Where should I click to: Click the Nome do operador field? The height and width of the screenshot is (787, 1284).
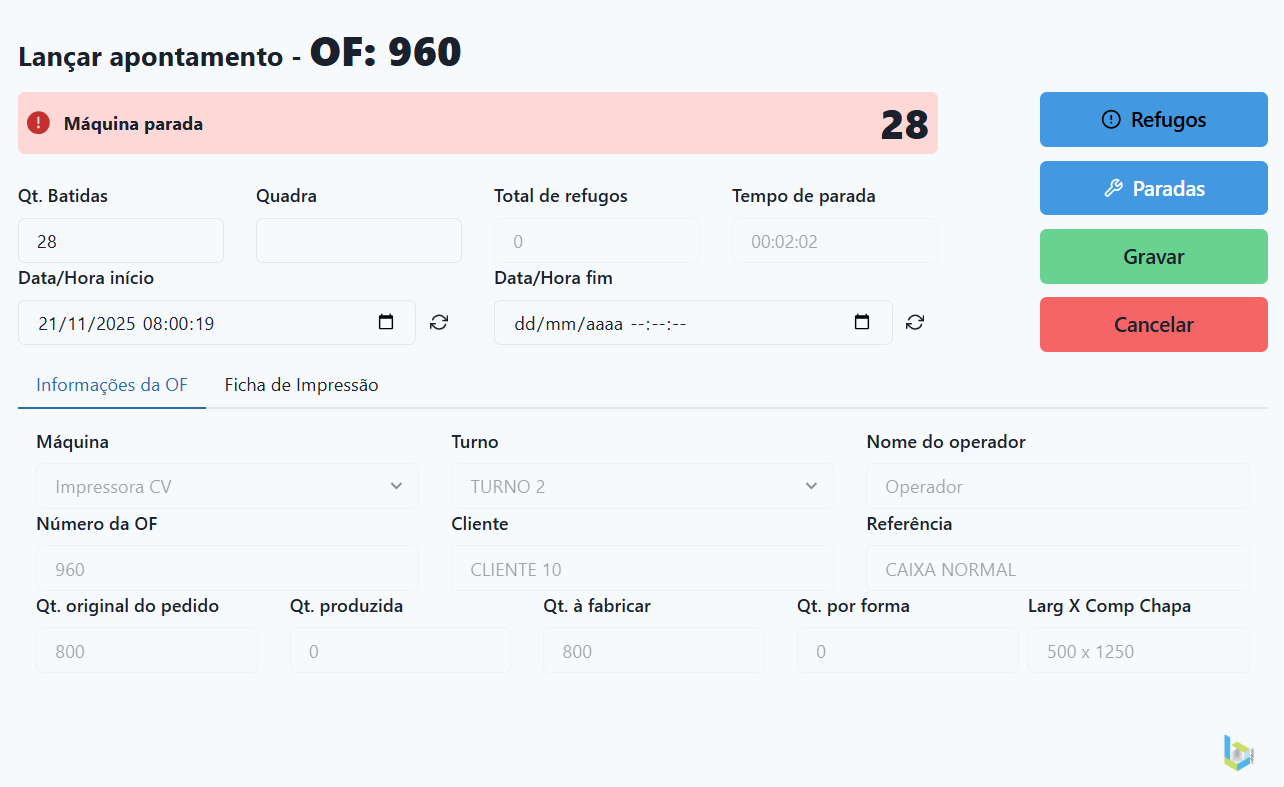pos(1057,487)
